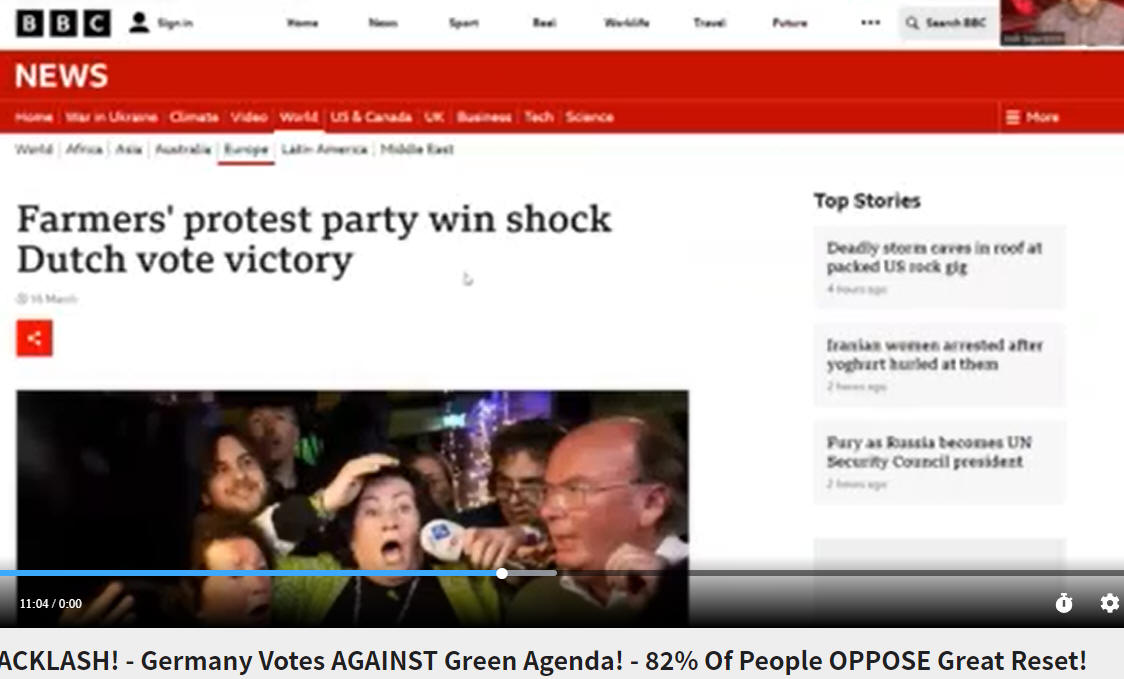
Task: Click the Sign in person icon
Action: coord(139,23)
